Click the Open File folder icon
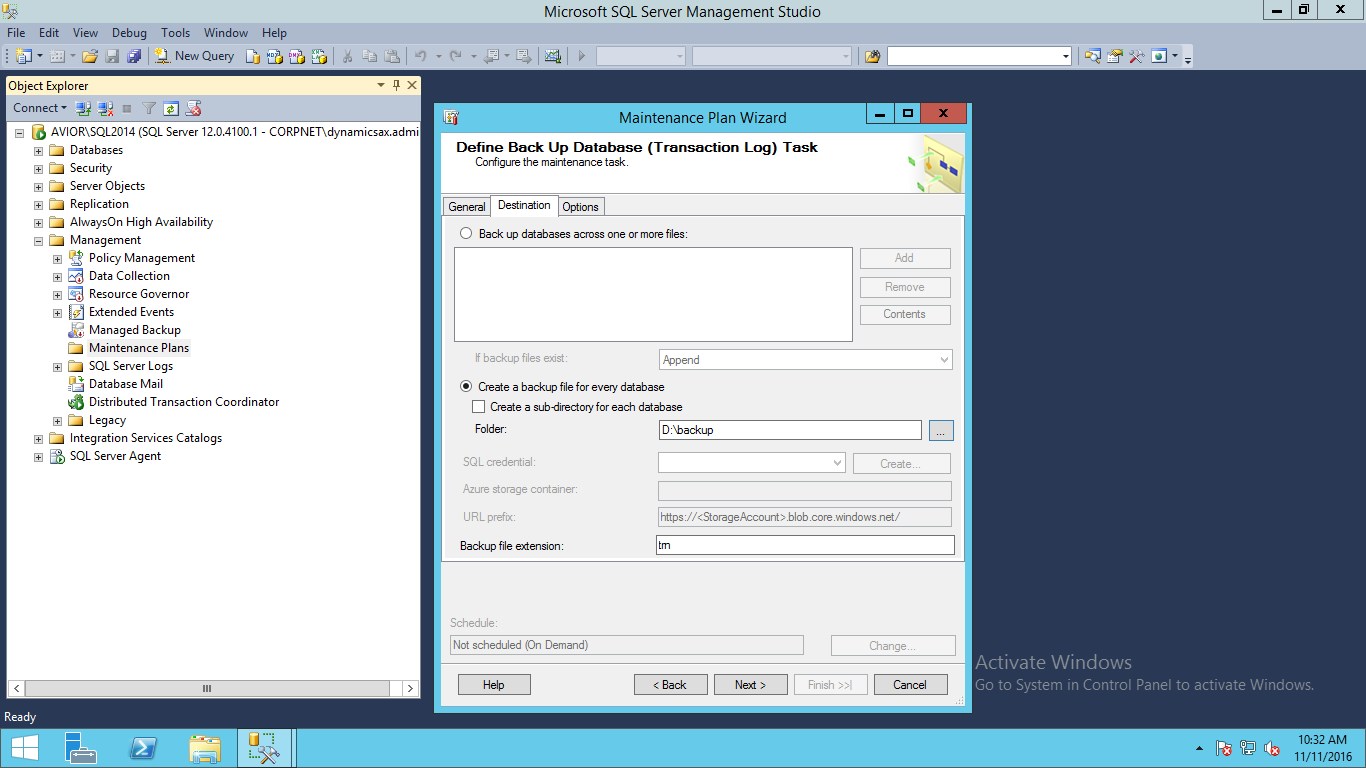Viewport: 1366px width, 768px height. (x=90, y=56)
